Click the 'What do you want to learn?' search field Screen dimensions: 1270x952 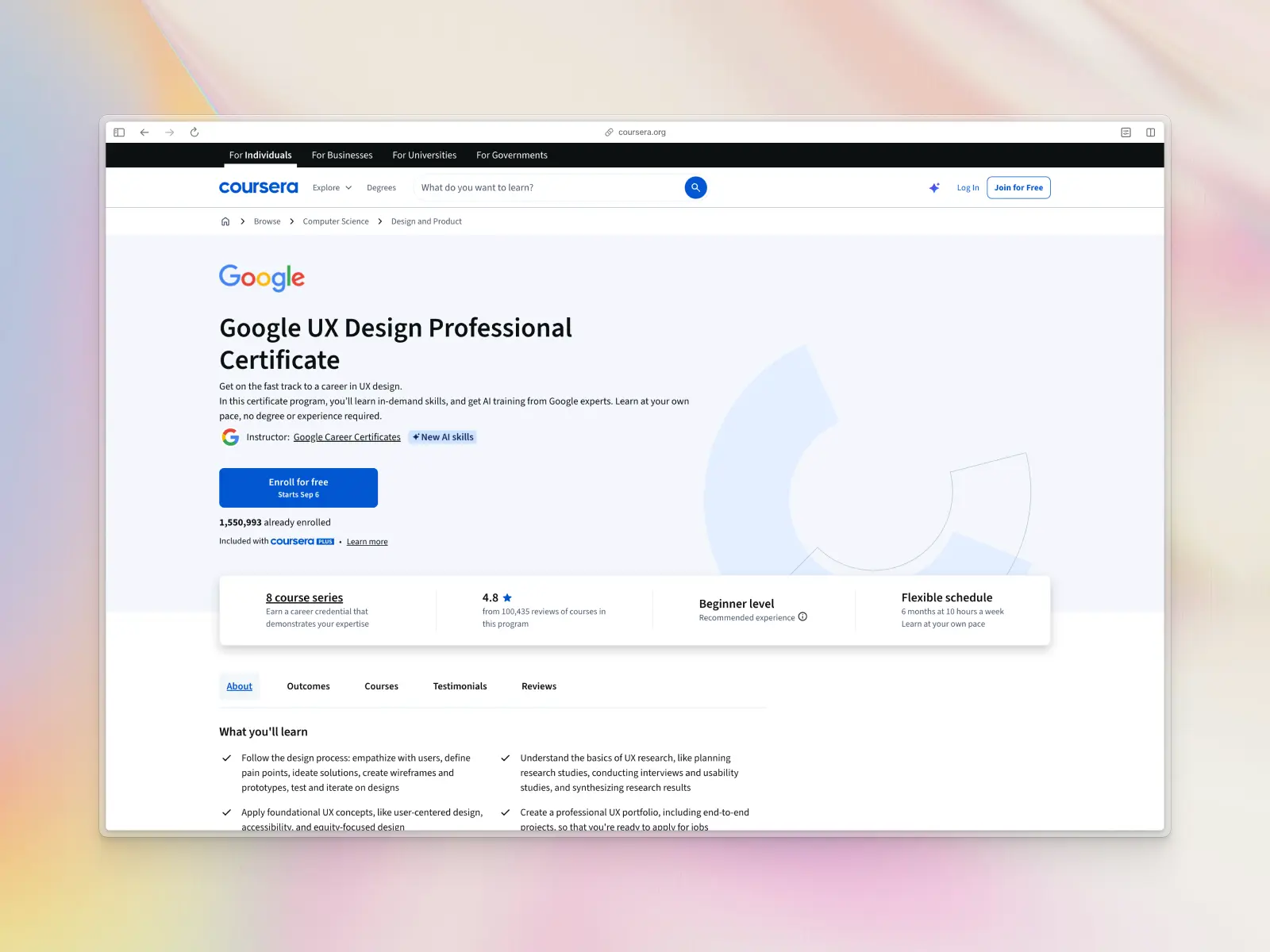coord(549,187)
